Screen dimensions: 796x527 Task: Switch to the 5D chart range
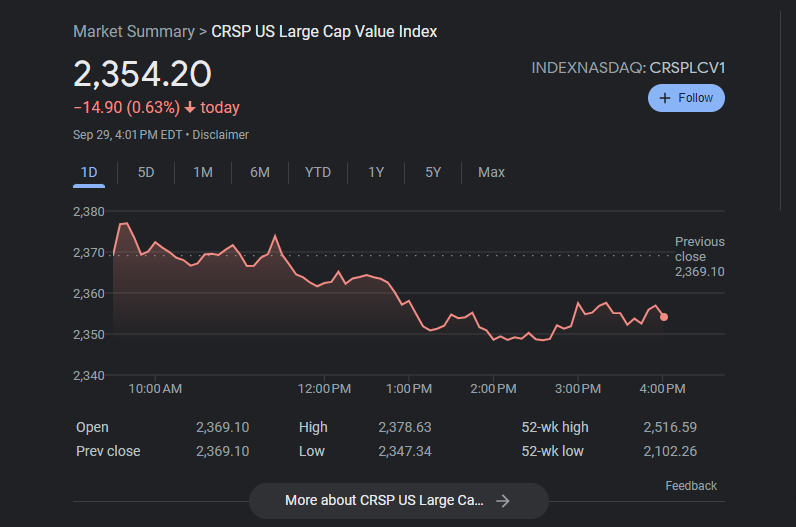coord(146,173)
